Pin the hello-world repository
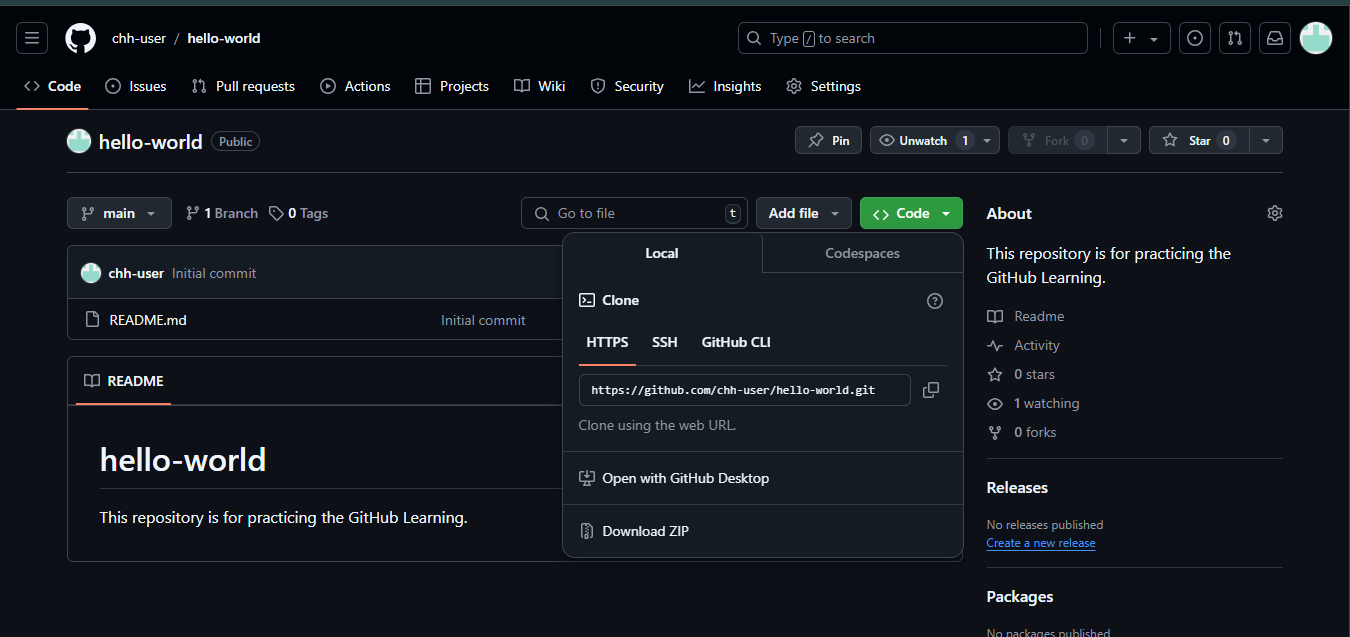The height and width of the screenshot is (637, 1350). click(828, 141)
